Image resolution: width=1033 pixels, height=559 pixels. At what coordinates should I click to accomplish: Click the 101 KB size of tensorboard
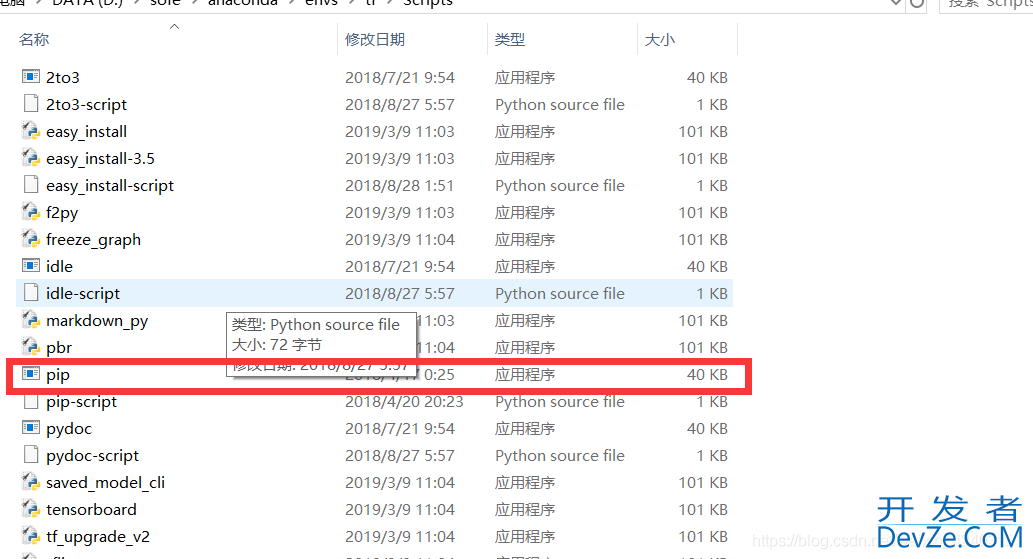tap(703, 510)
